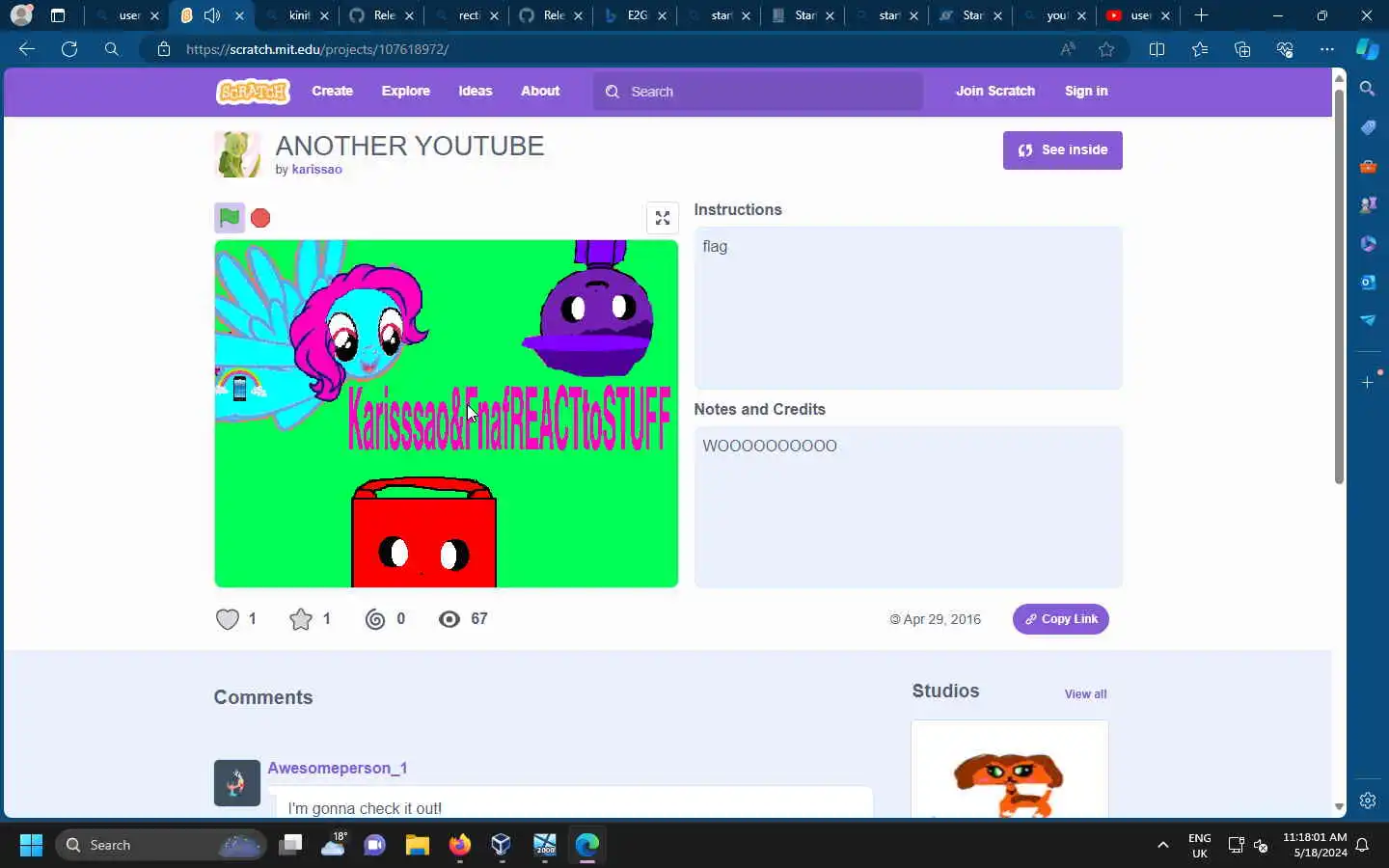The width and height of the screenshot is (1389, 868).
Task: Click the Scratch search field
Action: [x=758, y=92]
